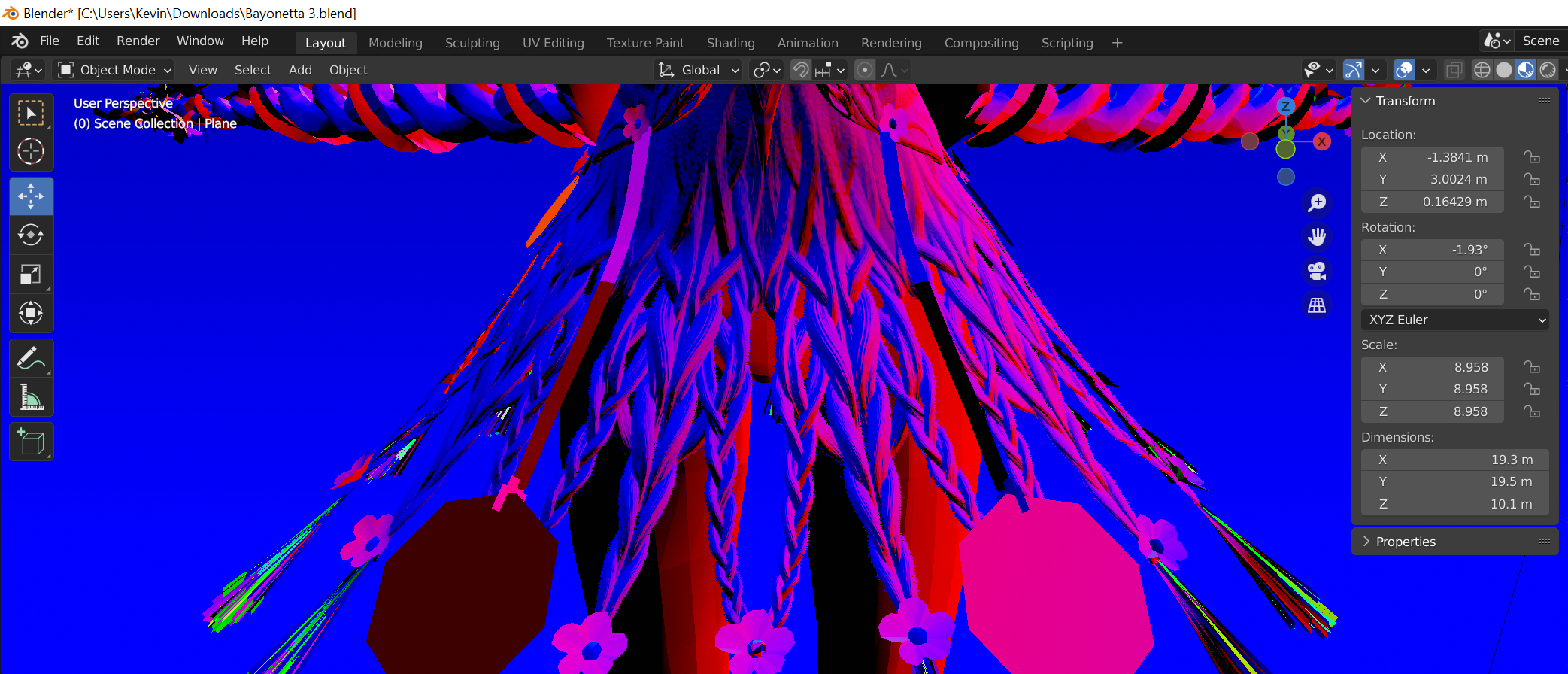Switch to solid viewport shading
The image size is (1568, 674).
click(x=1504, y=70)
